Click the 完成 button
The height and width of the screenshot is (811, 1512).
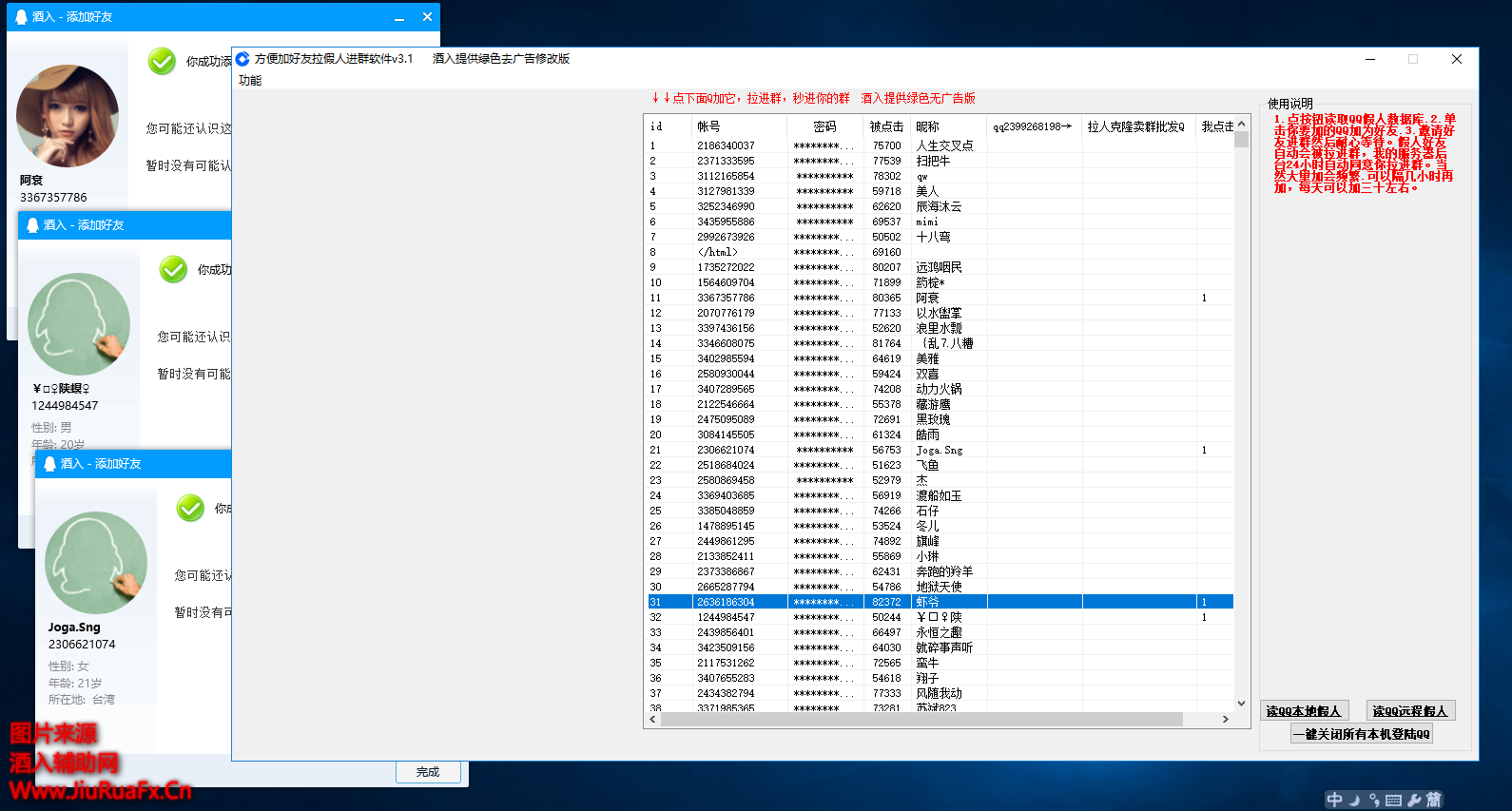click(428, 772)
